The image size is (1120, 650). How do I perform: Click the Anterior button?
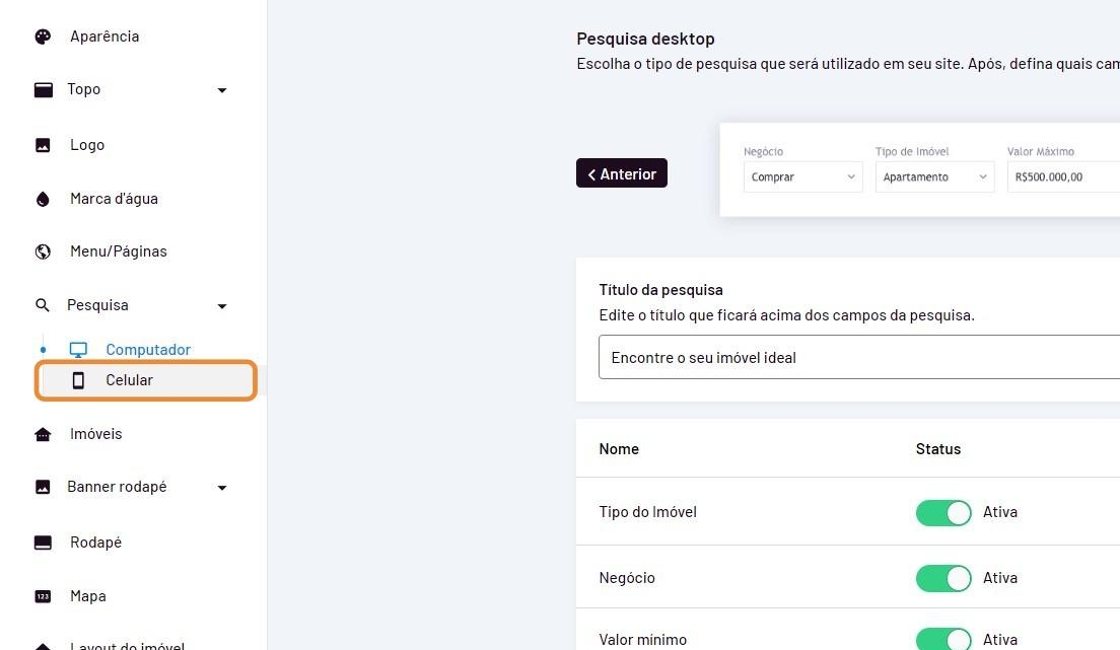point(621,174)
